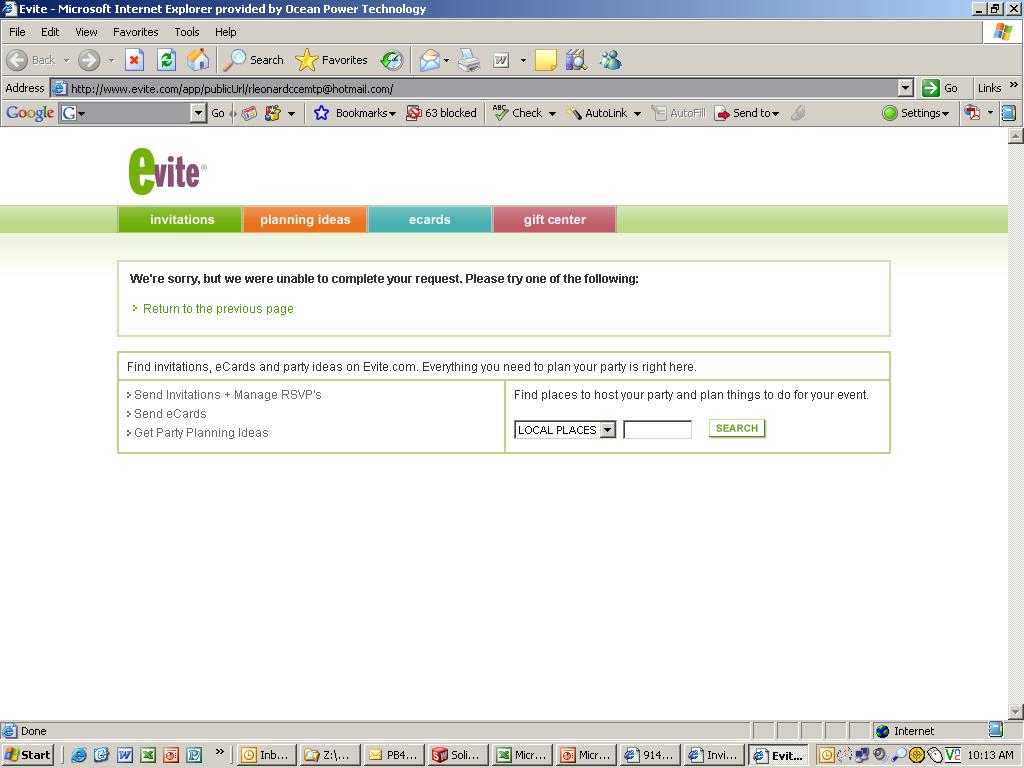Viewport: 1024px width, 768px height.
Task: Open the Mail button dropdown arrow
Action: [447, 60]
